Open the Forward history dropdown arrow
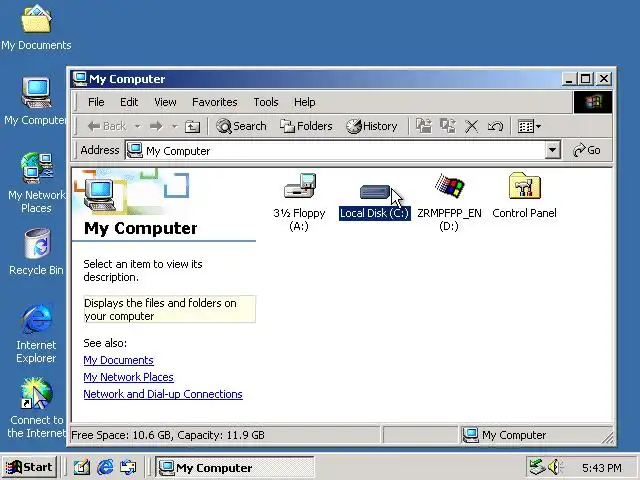Image resolution: width=640 pixels, height=480 pixels. (x=174, y=126)
